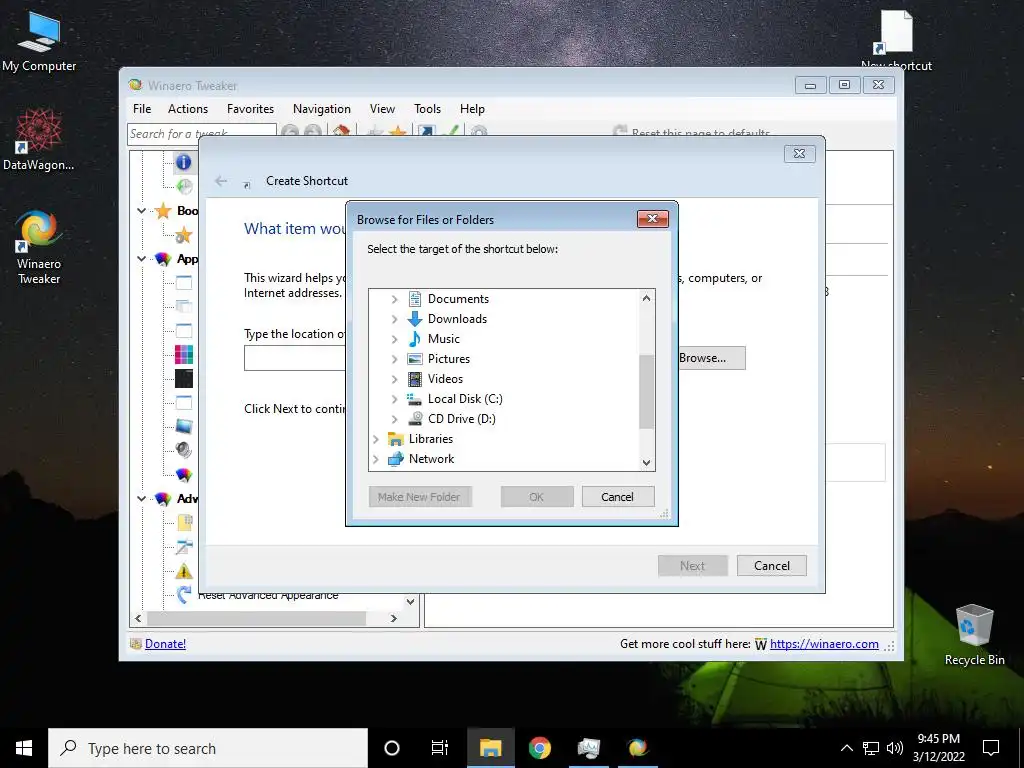
Task: Open the Actions menu
Action: click(x=188, y=109)
